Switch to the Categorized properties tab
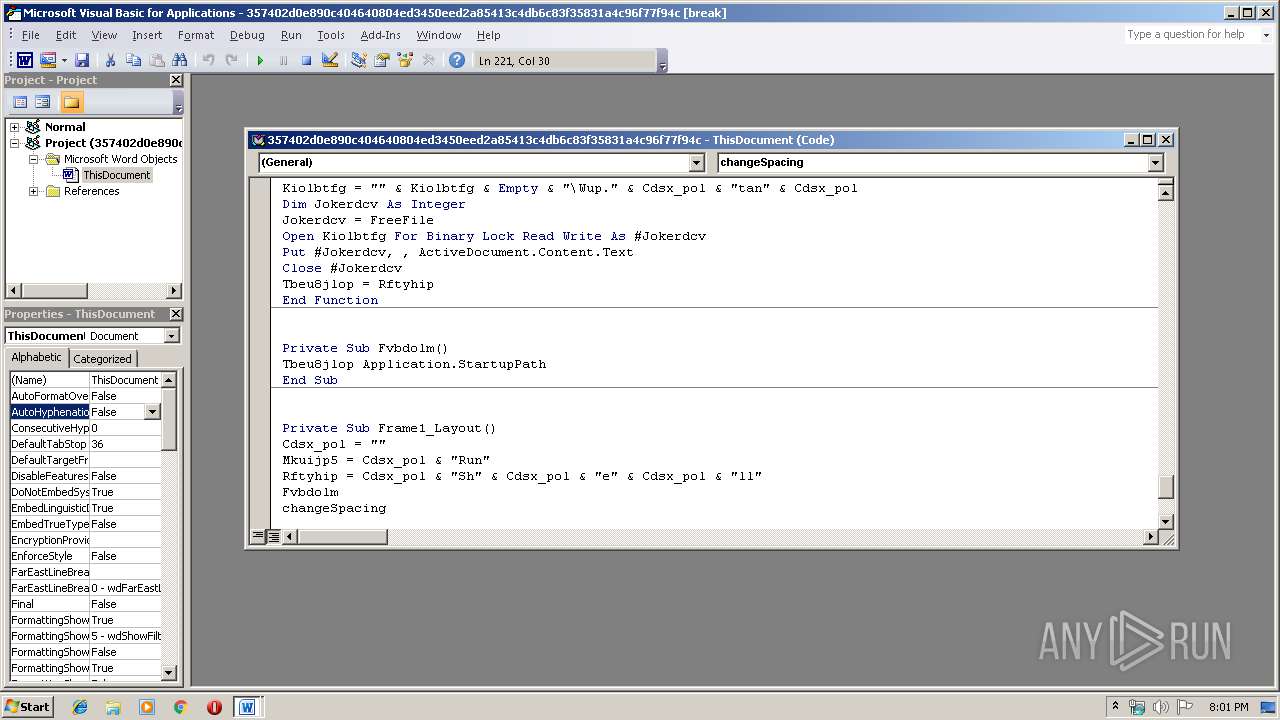 tap(102, 358)
